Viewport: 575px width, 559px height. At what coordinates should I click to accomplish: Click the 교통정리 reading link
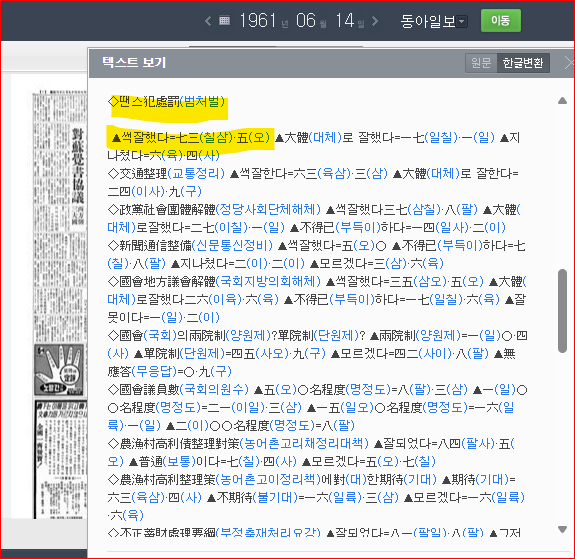click(196, 173)
